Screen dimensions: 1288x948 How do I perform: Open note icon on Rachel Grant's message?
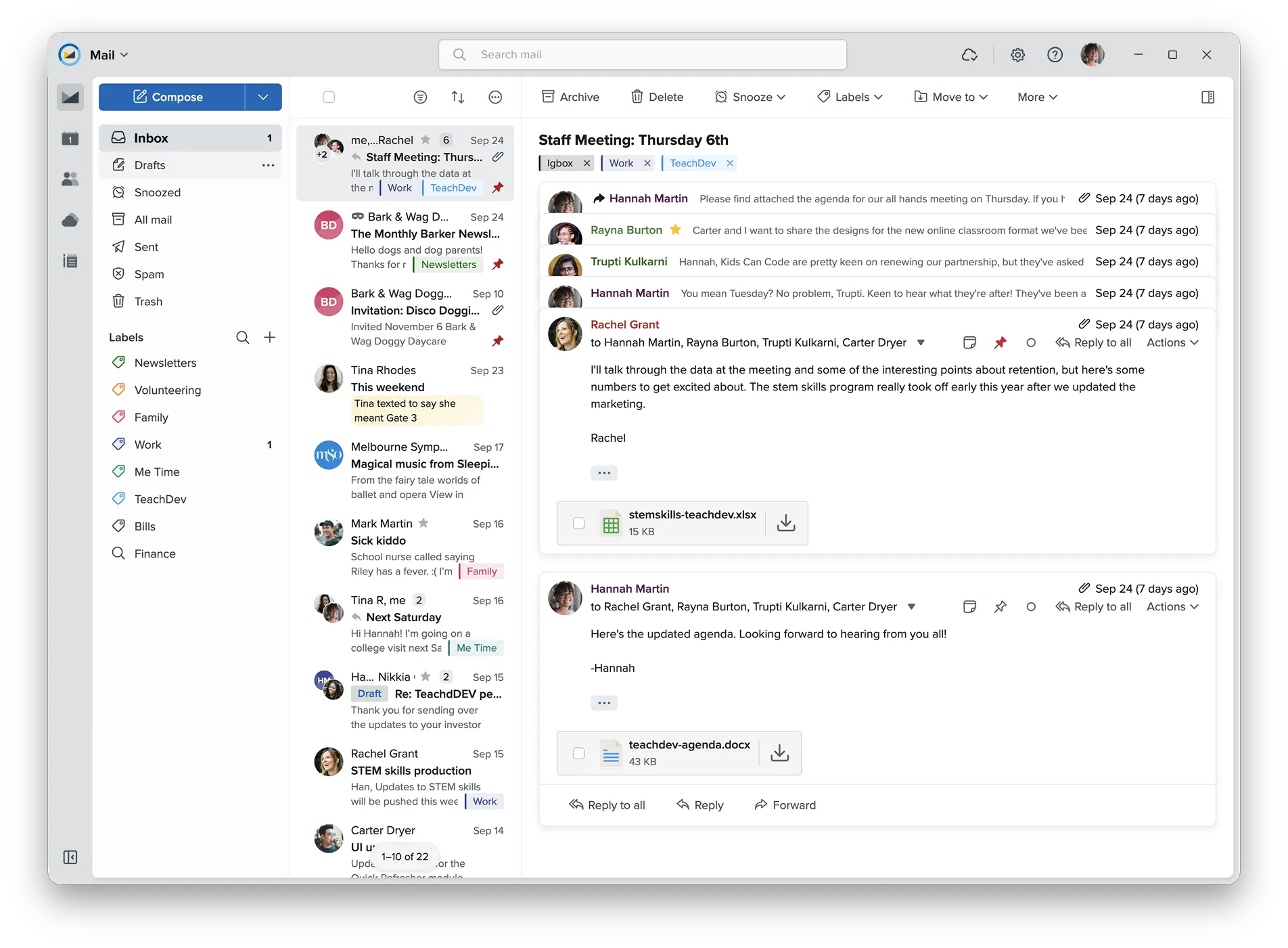click(969, 342)
